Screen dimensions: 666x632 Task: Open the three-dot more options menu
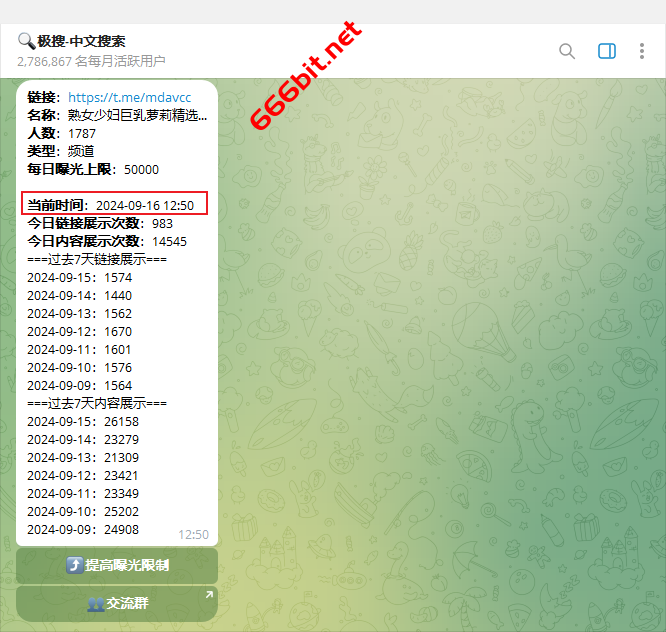click(x=641, y=51)
